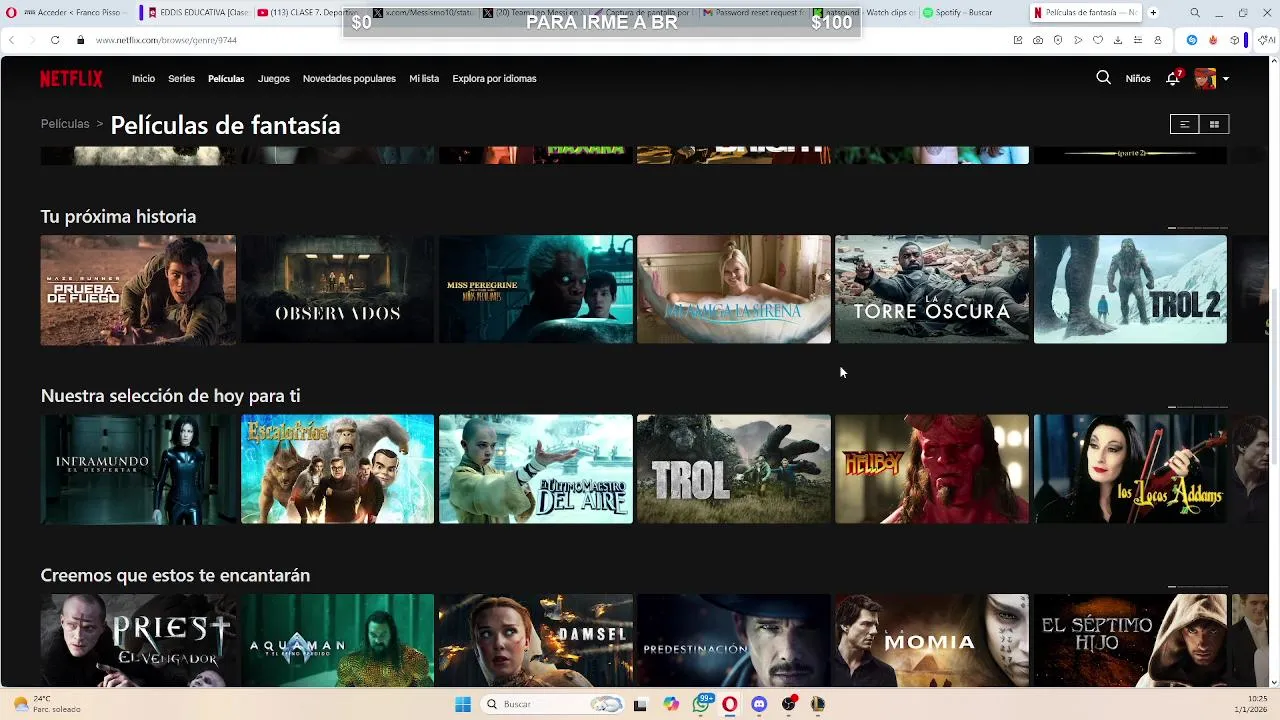Open the browser AI assistant button

(1267, 40)
